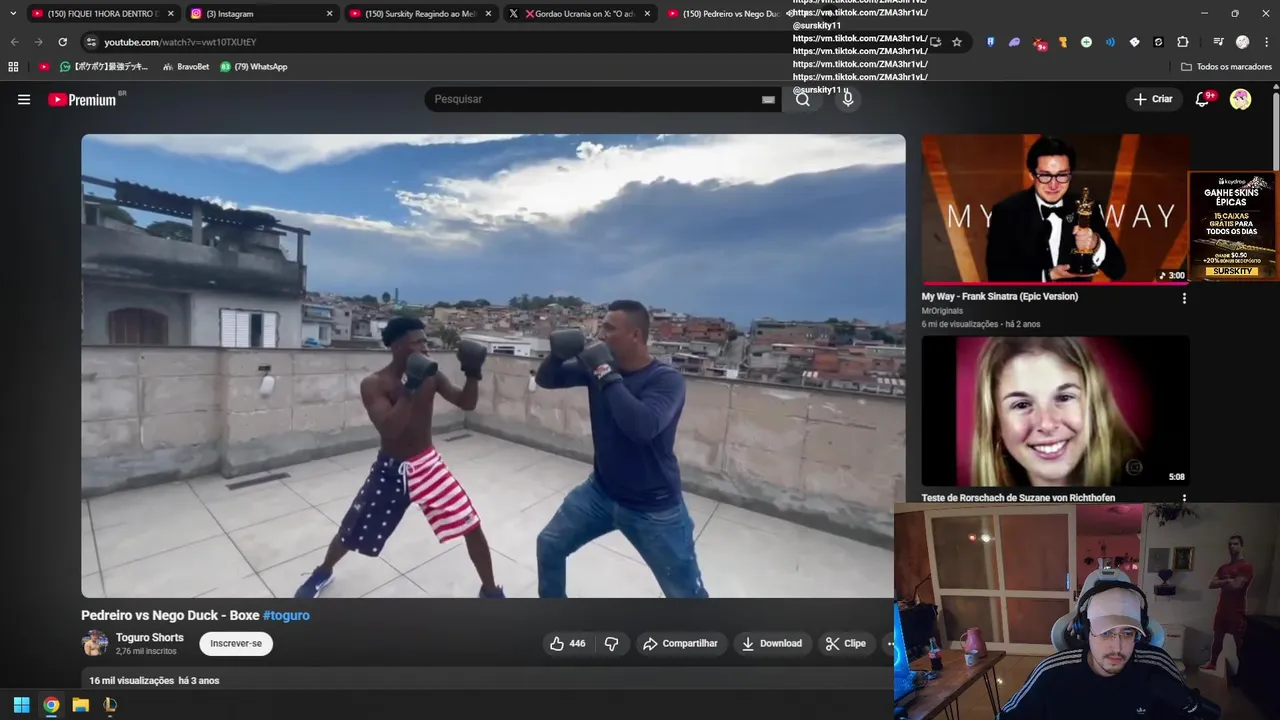This screenshot has height=720, width=1280.
Task: Open the WhatsApp bookmark
Action: 253,67
